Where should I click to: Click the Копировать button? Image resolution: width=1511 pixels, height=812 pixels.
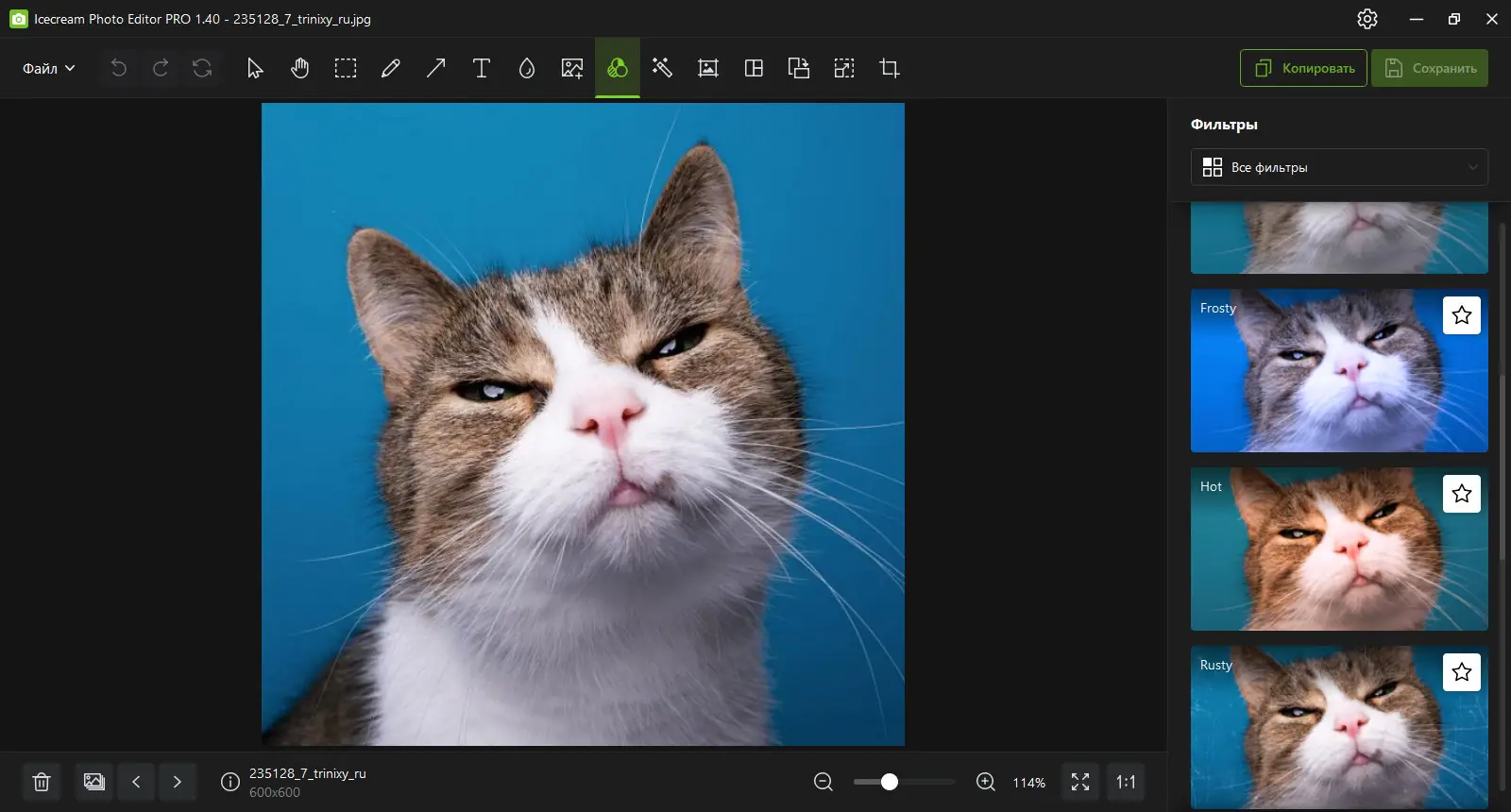(1303, 68)
